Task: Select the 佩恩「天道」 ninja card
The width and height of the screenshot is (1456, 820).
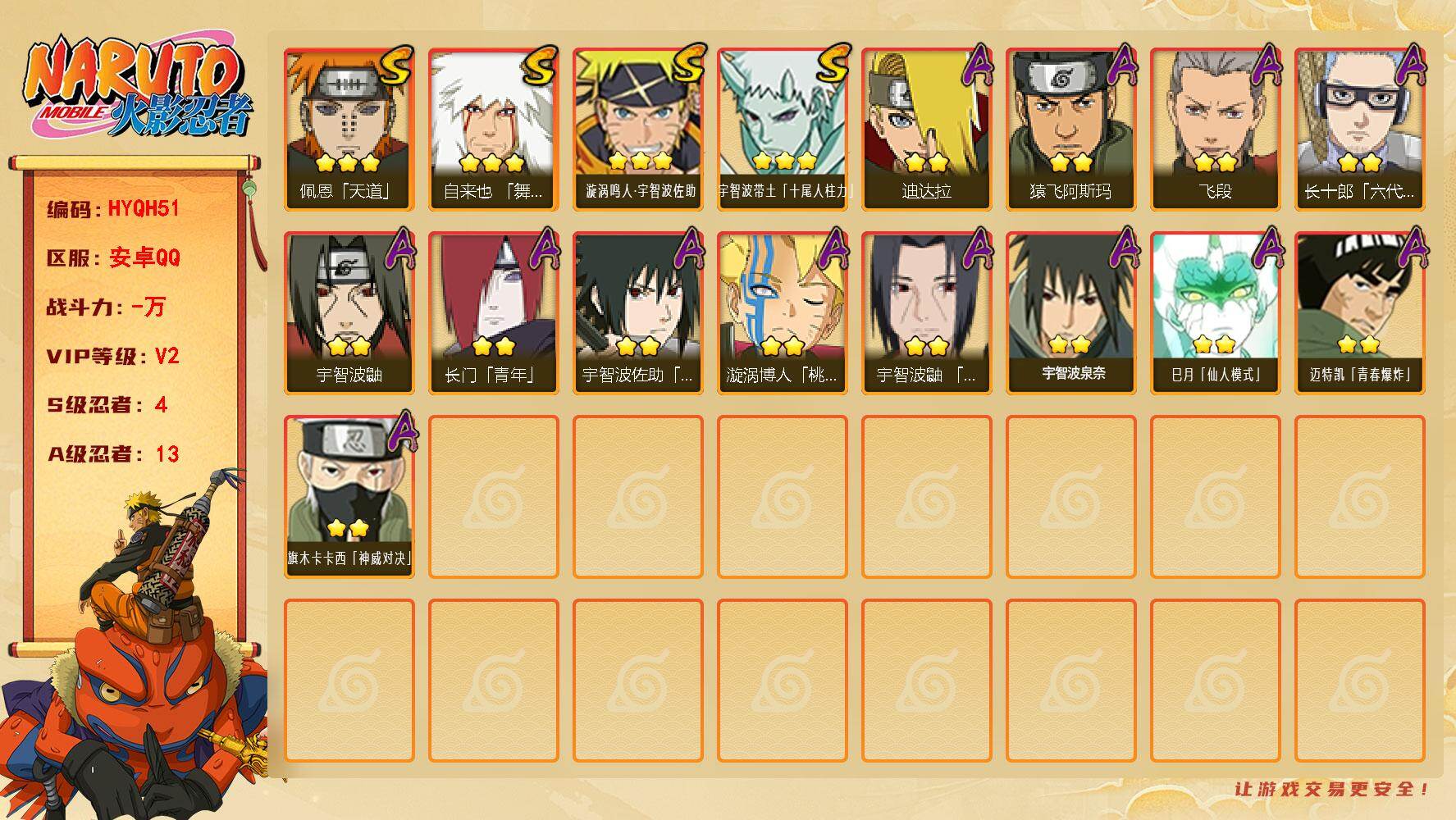Action: point(349,130)
